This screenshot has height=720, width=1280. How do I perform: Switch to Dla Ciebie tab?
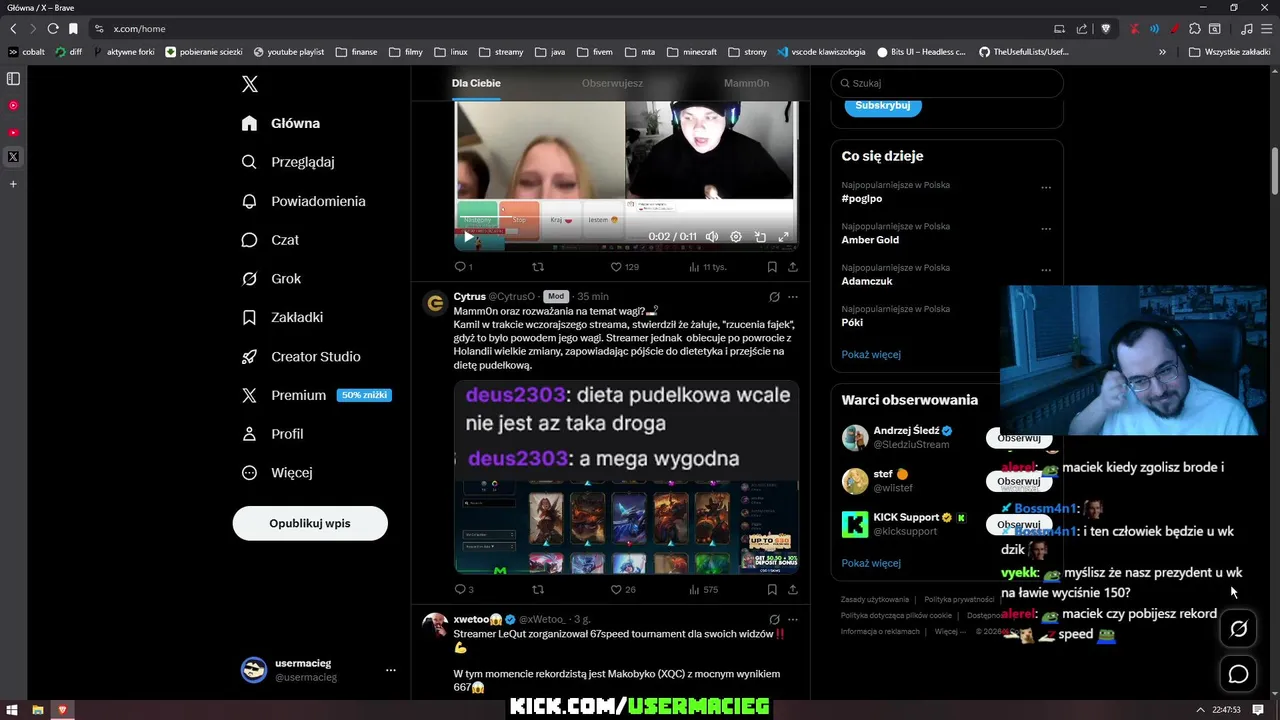tap(476, 83)
